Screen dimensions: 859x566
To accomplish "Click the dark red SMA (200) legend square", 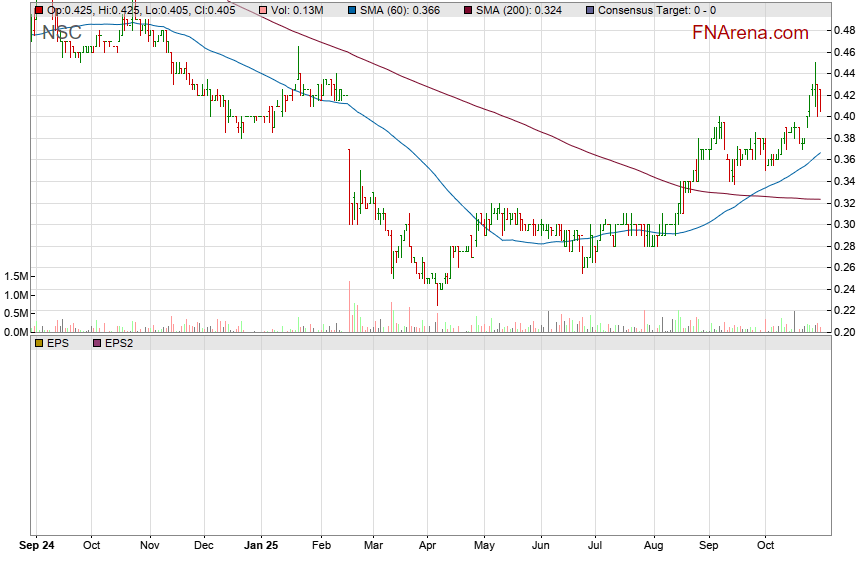I will tap(467, 10).
